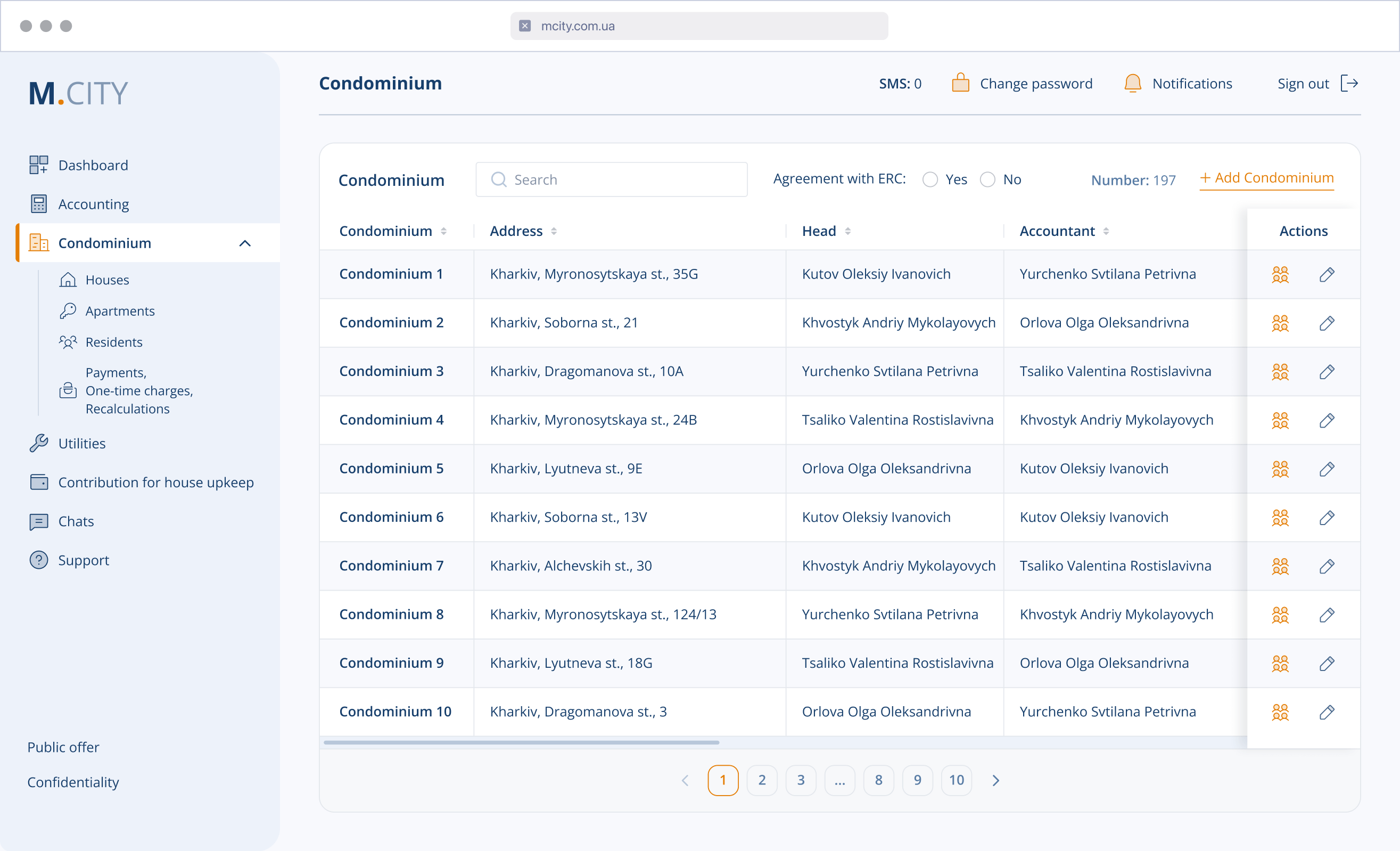
Task: Sort table by Address column
Action: coord(554,231)
